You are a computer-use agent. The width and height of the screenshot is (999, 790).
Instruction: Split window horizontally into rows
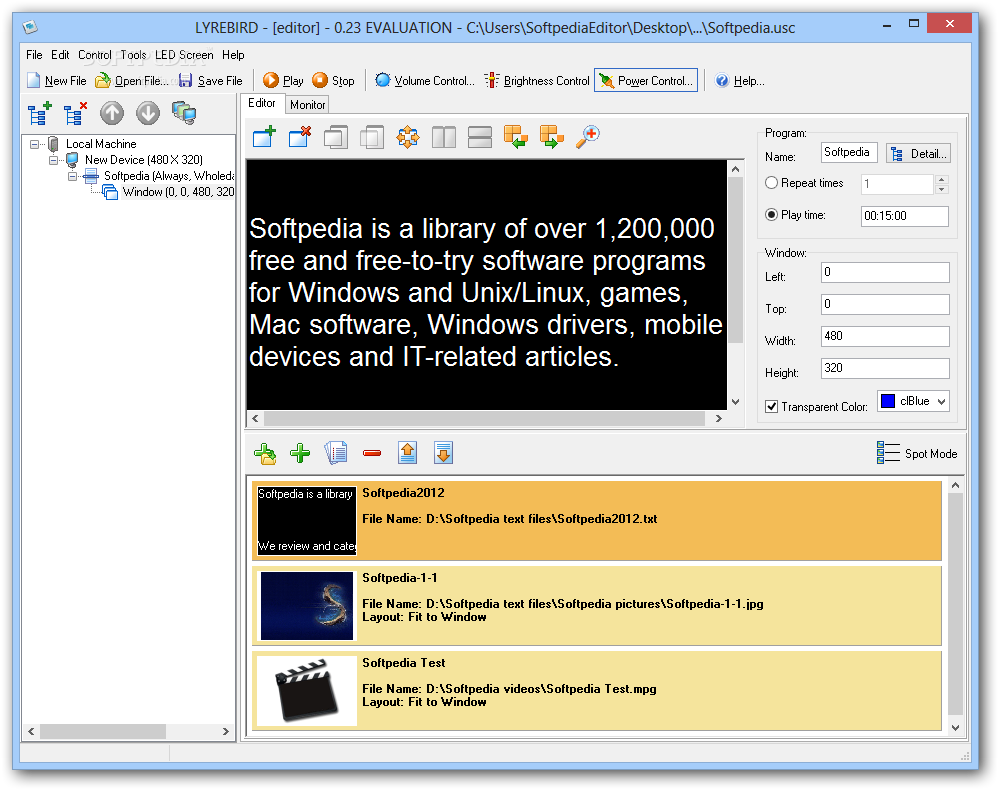click(480, 136)
